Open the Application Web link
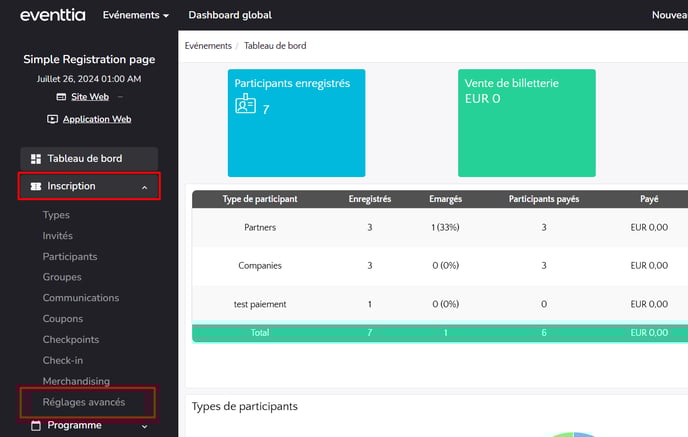 click(97, 119)
